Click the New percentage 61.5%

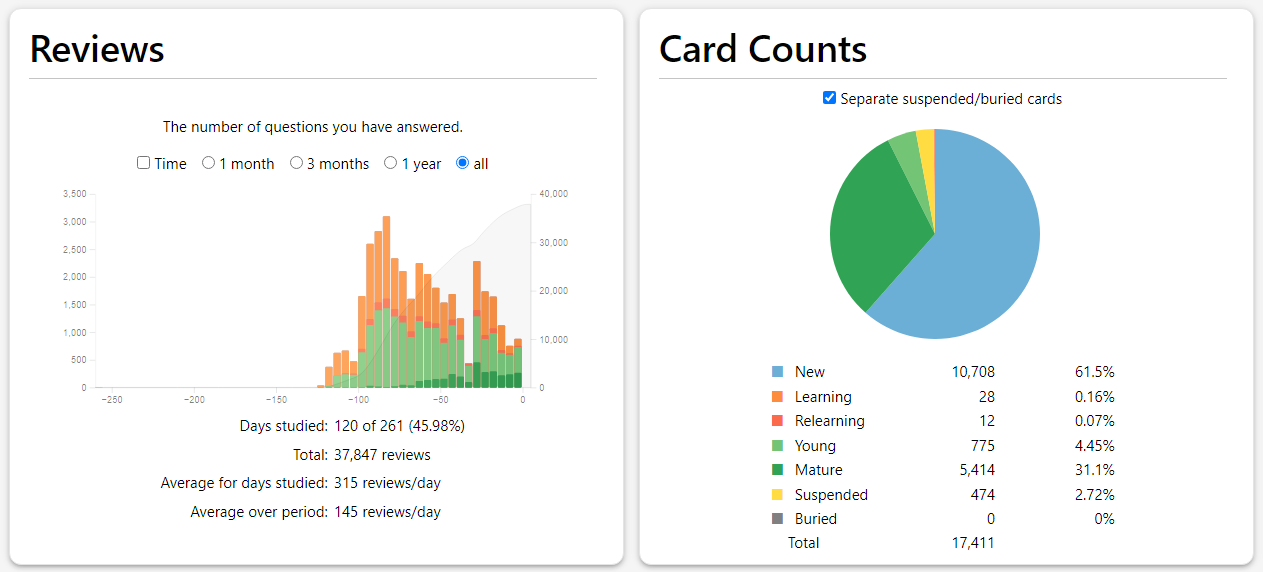click(1095, 372)
